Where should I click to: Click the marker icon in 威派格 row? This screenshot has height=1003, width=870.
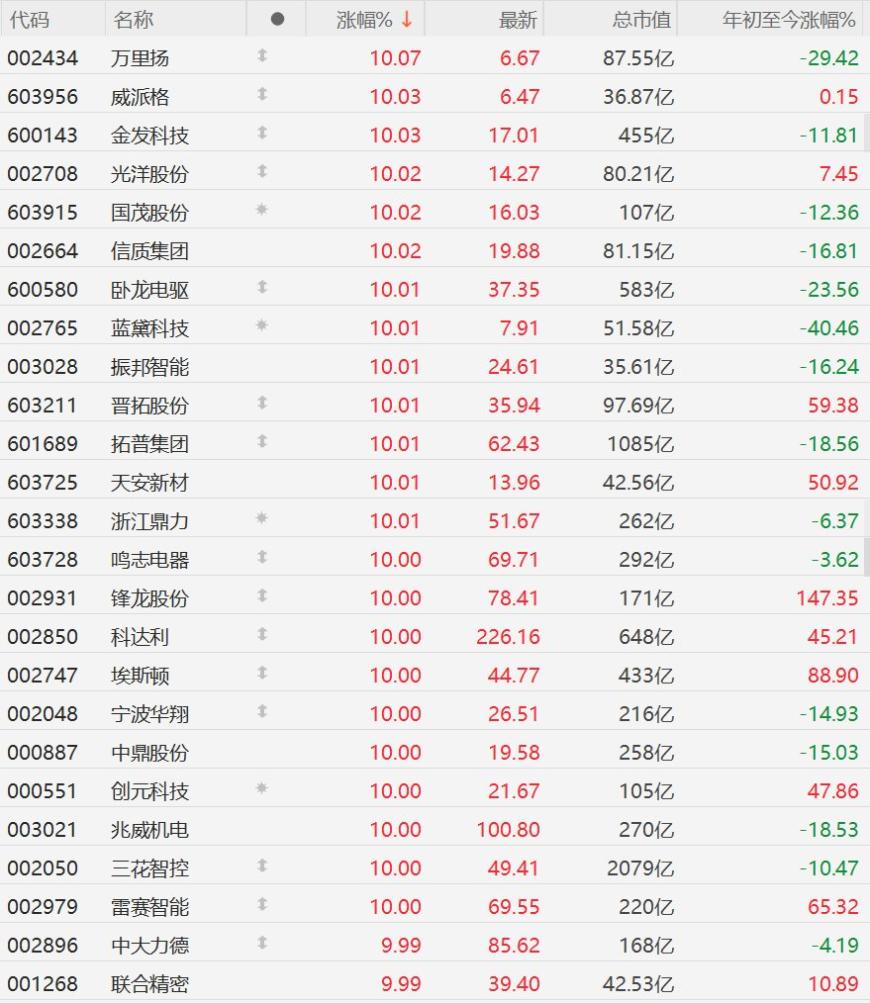point(262,94)
